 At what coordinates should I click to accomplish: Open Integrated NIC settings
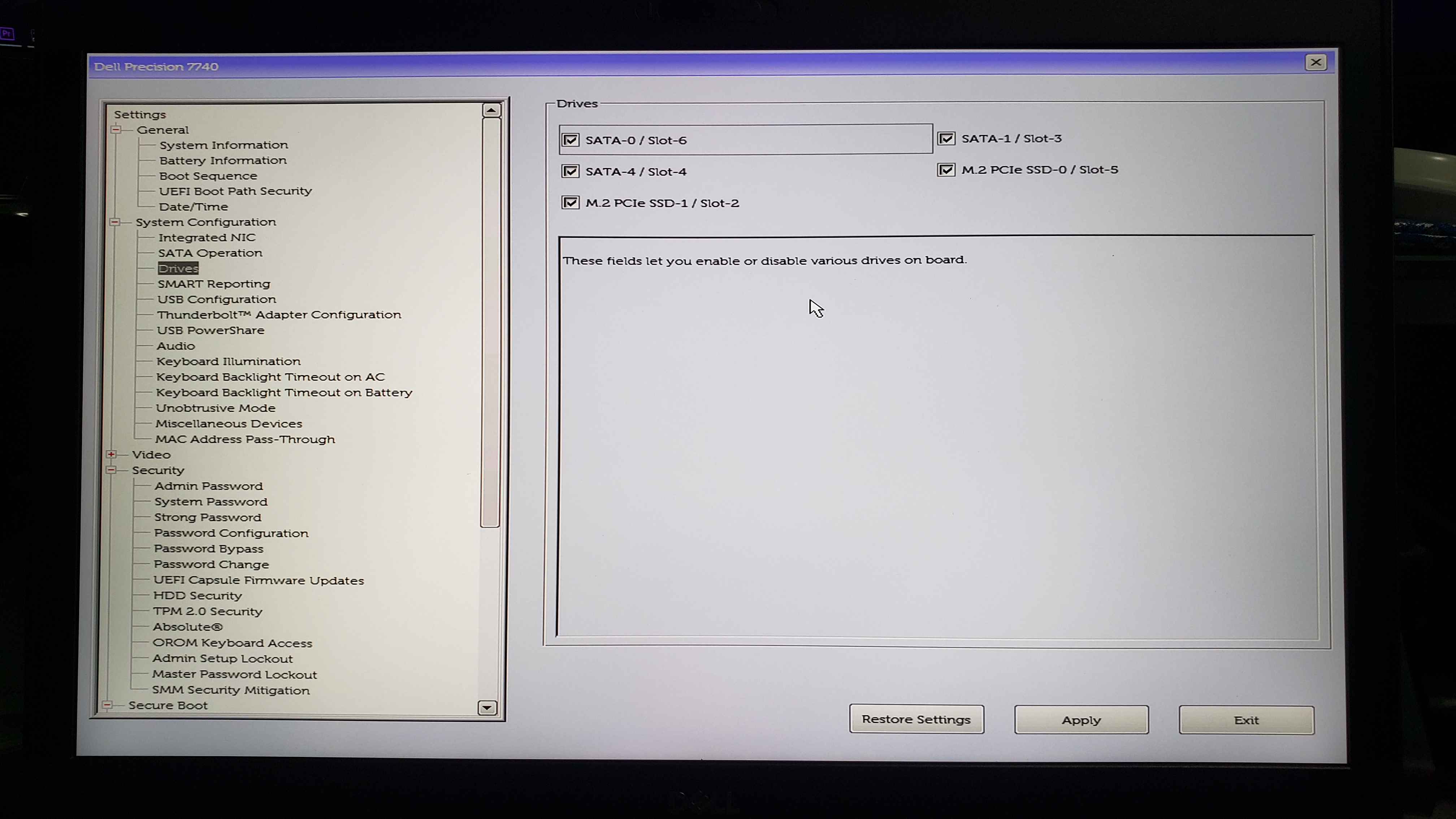(x=207, y=237)
